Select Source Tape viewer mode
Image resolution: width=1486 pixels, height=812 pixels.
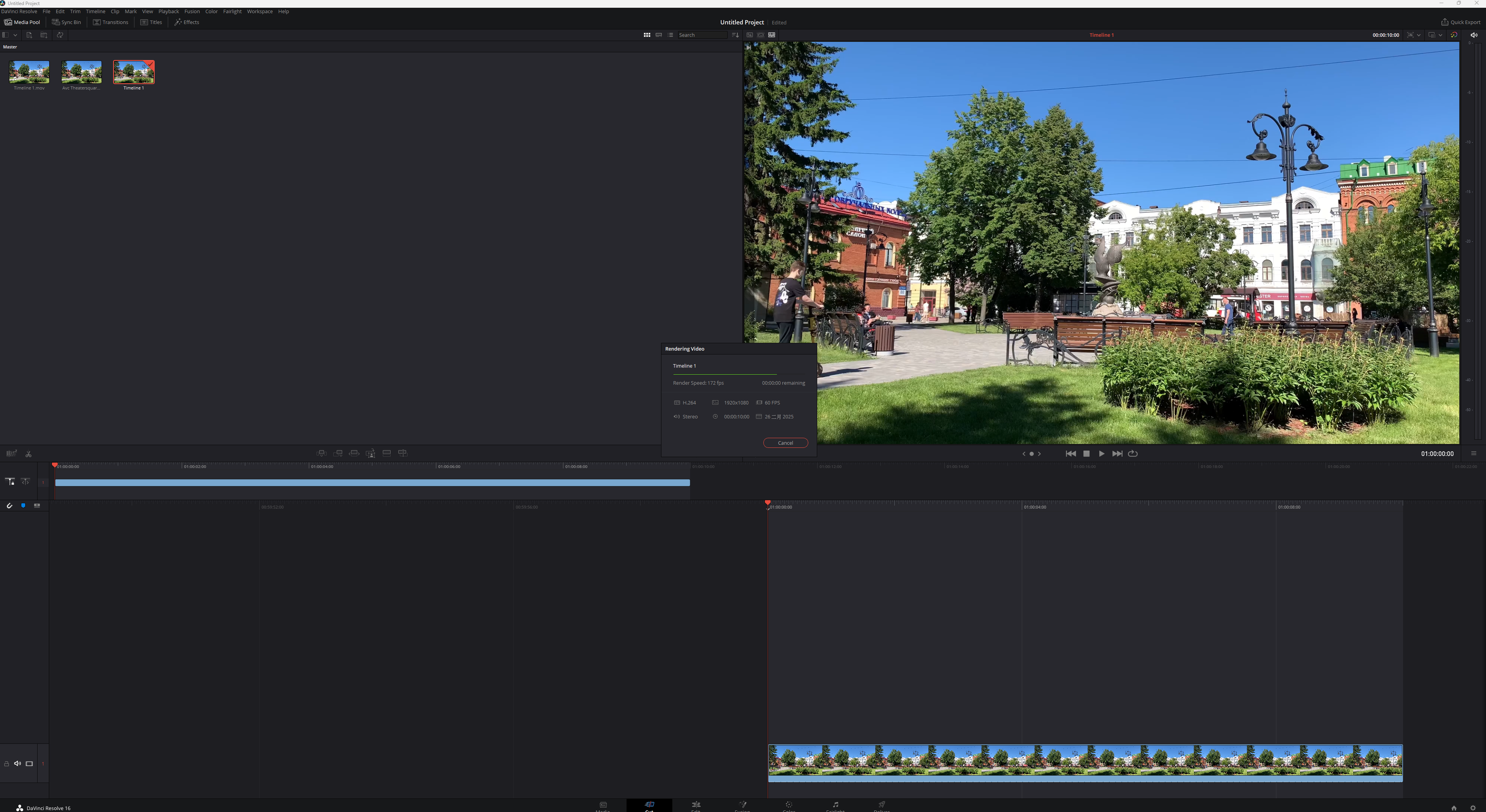click(760, 35)
